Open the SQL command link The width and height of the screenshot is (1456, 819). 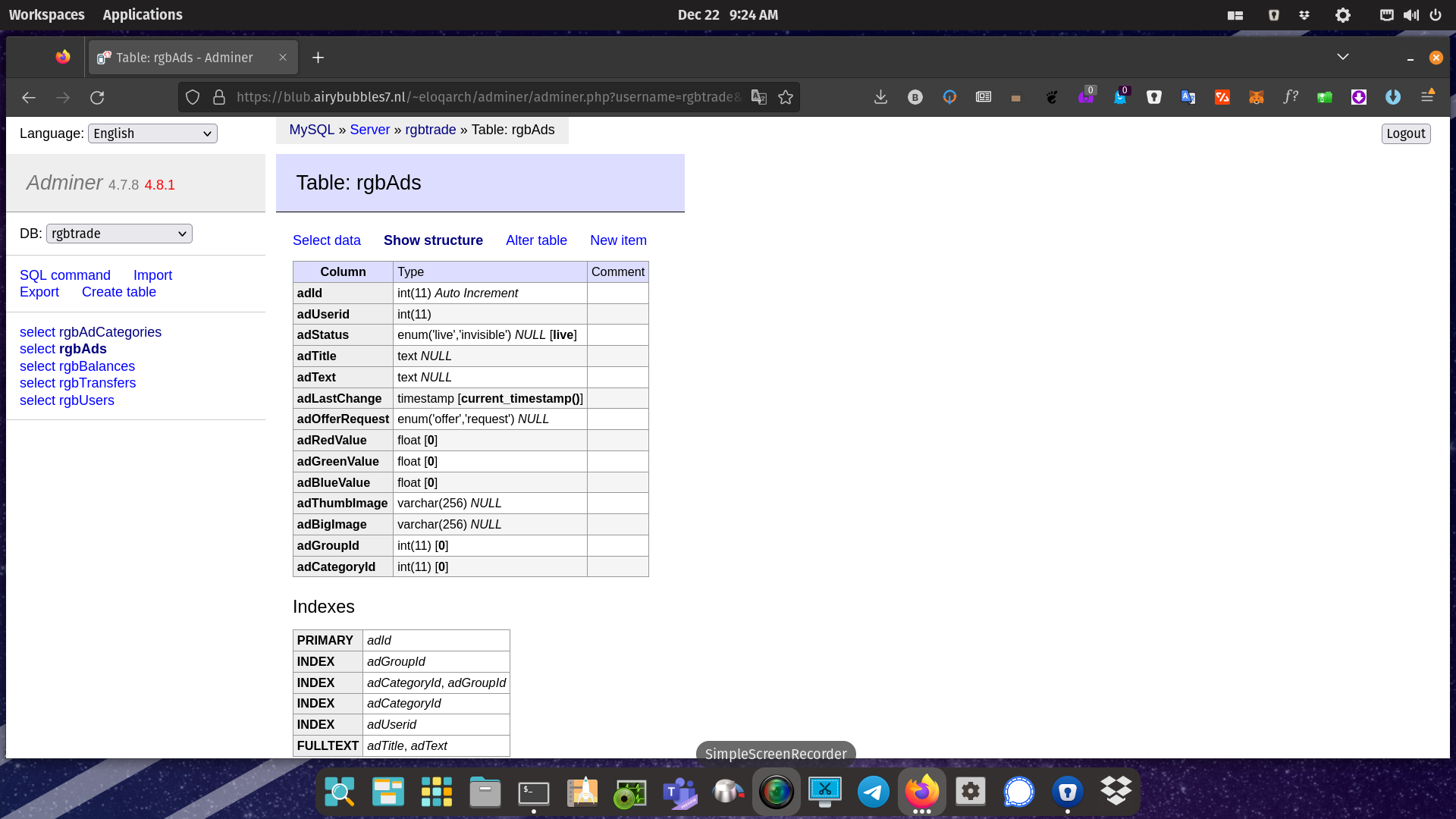point(65,275)
